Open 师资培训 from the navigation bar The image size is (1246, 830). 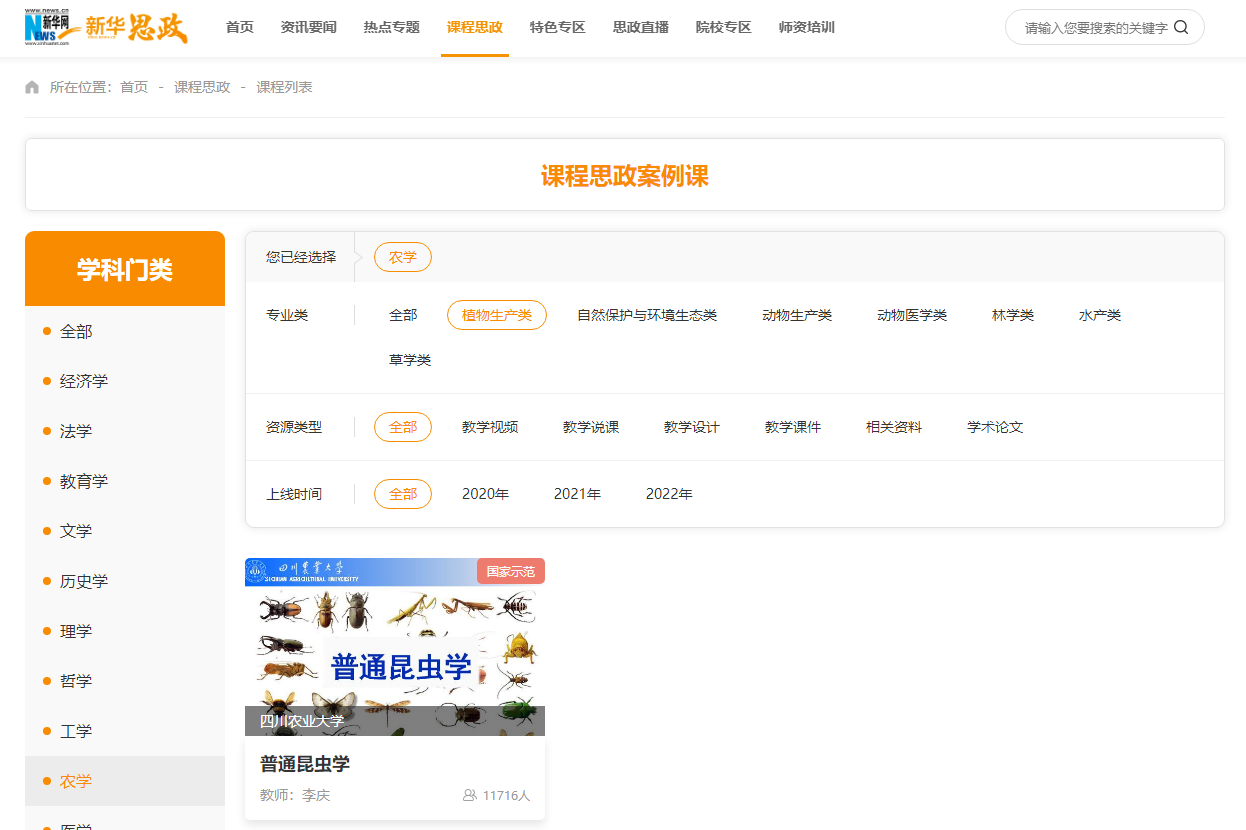(x=806, y=27)
